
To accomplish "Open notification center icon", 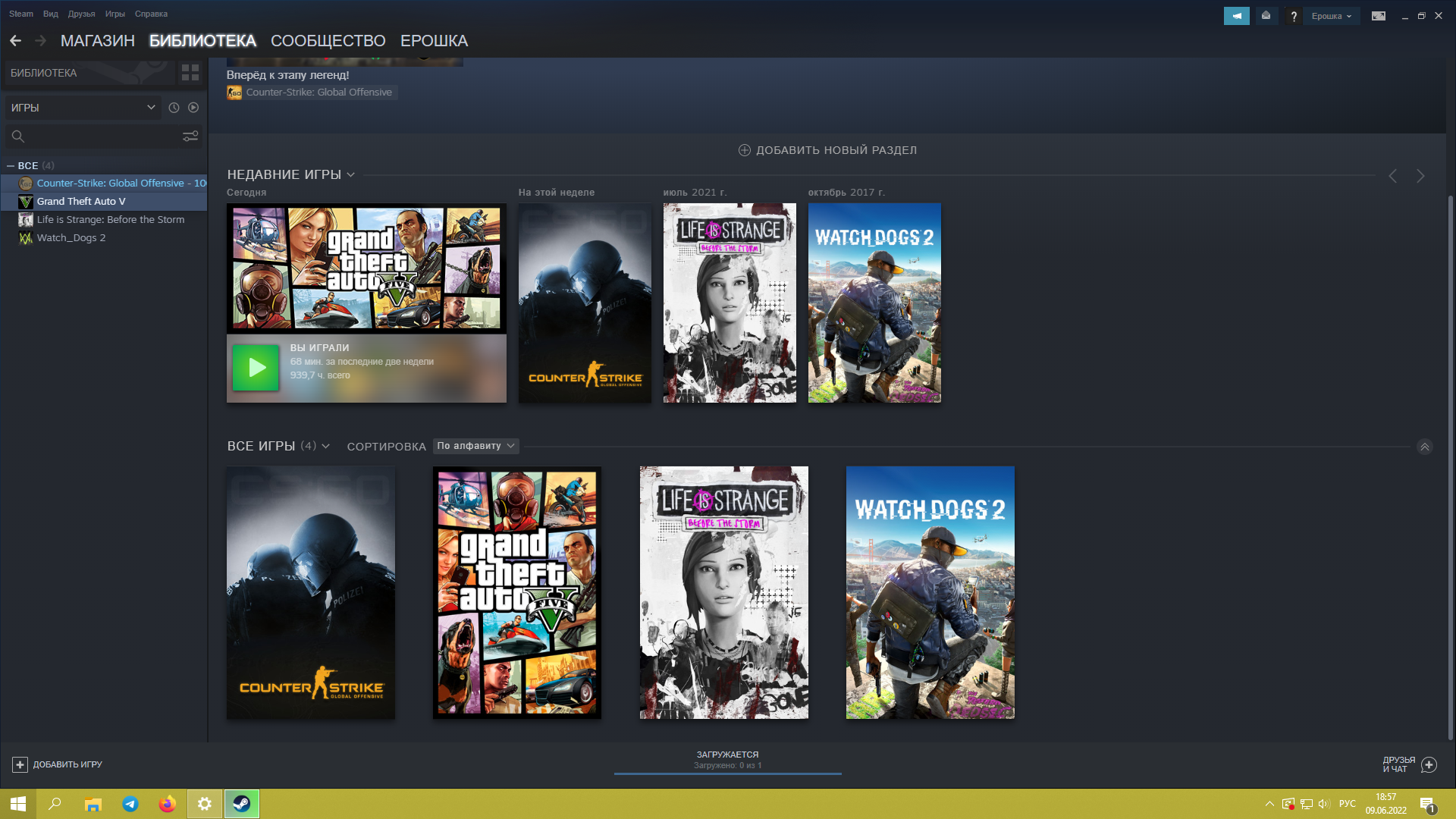I will coord(1428,805).
